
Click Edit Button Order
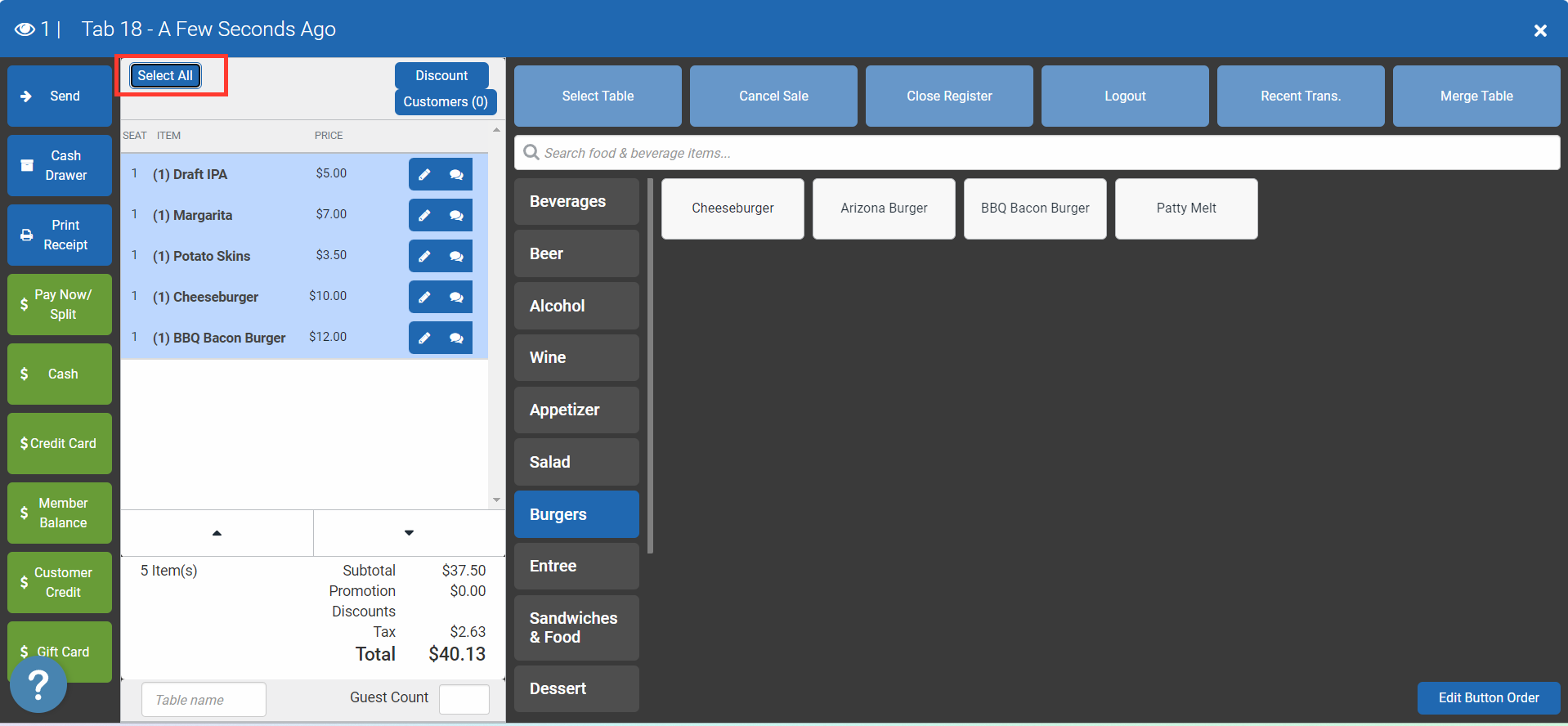click(x=1489, y=698)
